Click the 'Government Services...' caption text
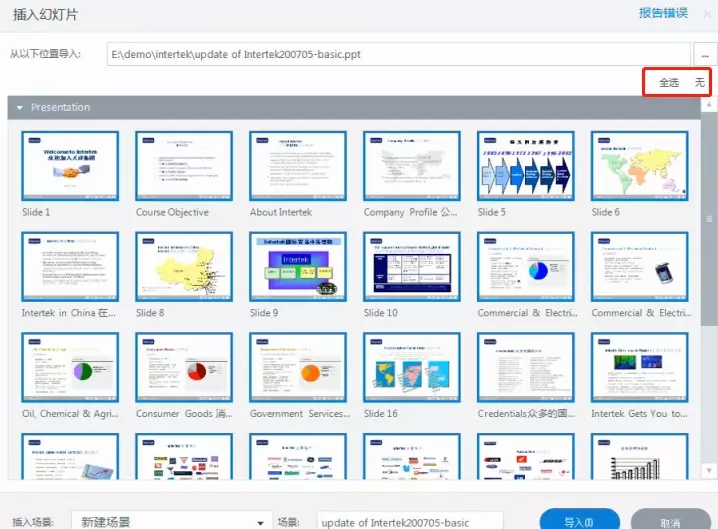Screen dimensions: 718x529 tap(300, 414)
